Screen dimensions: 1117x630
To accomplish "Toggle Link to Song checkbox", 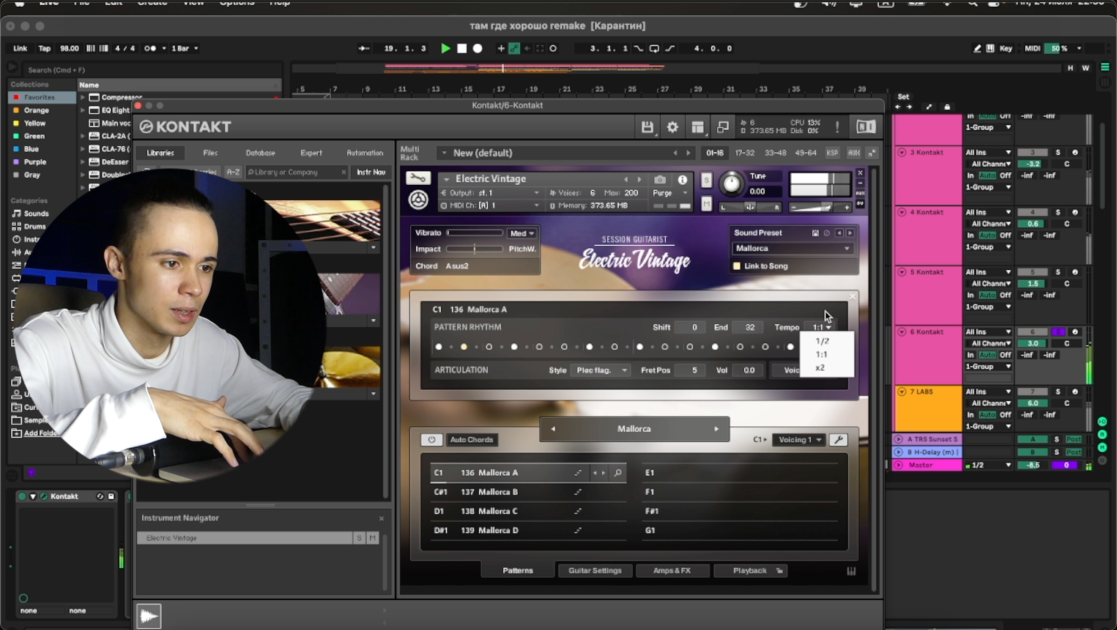I will (737, 266).
